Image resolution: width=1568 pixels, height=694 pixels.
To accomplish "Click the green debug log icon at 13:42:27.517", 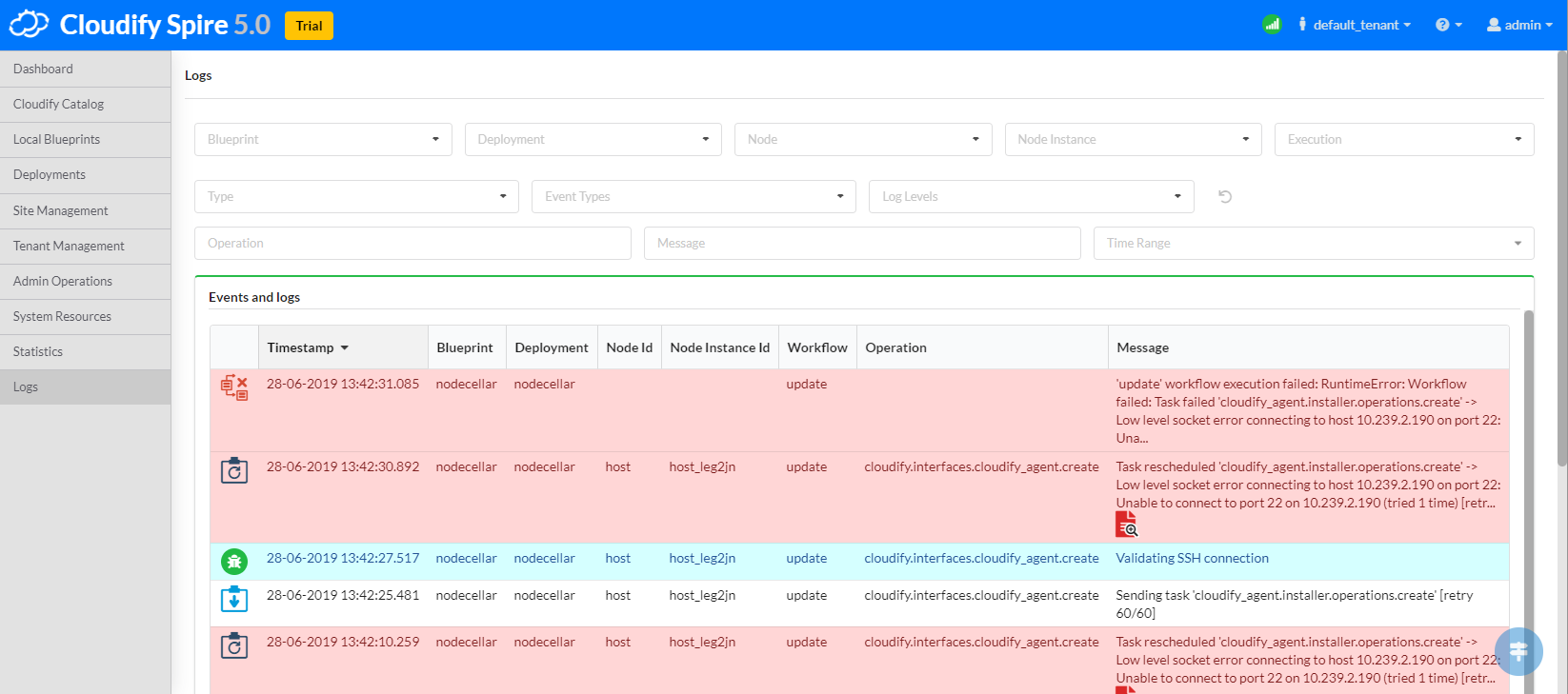I will click(234, 562).
